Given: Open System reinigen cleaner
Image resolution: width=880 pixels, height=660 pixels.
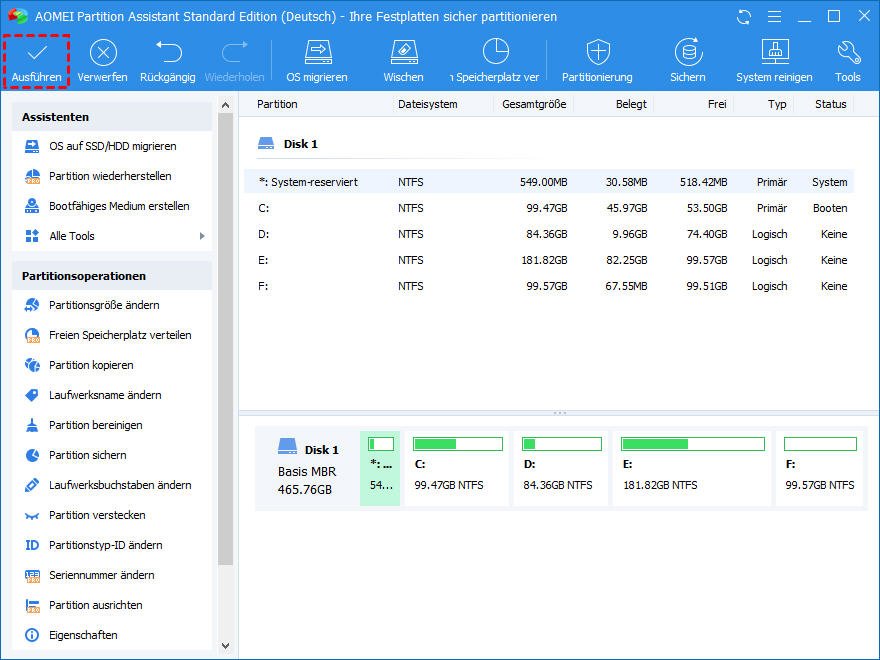Looking at the screenshot, I should [775, 52].
